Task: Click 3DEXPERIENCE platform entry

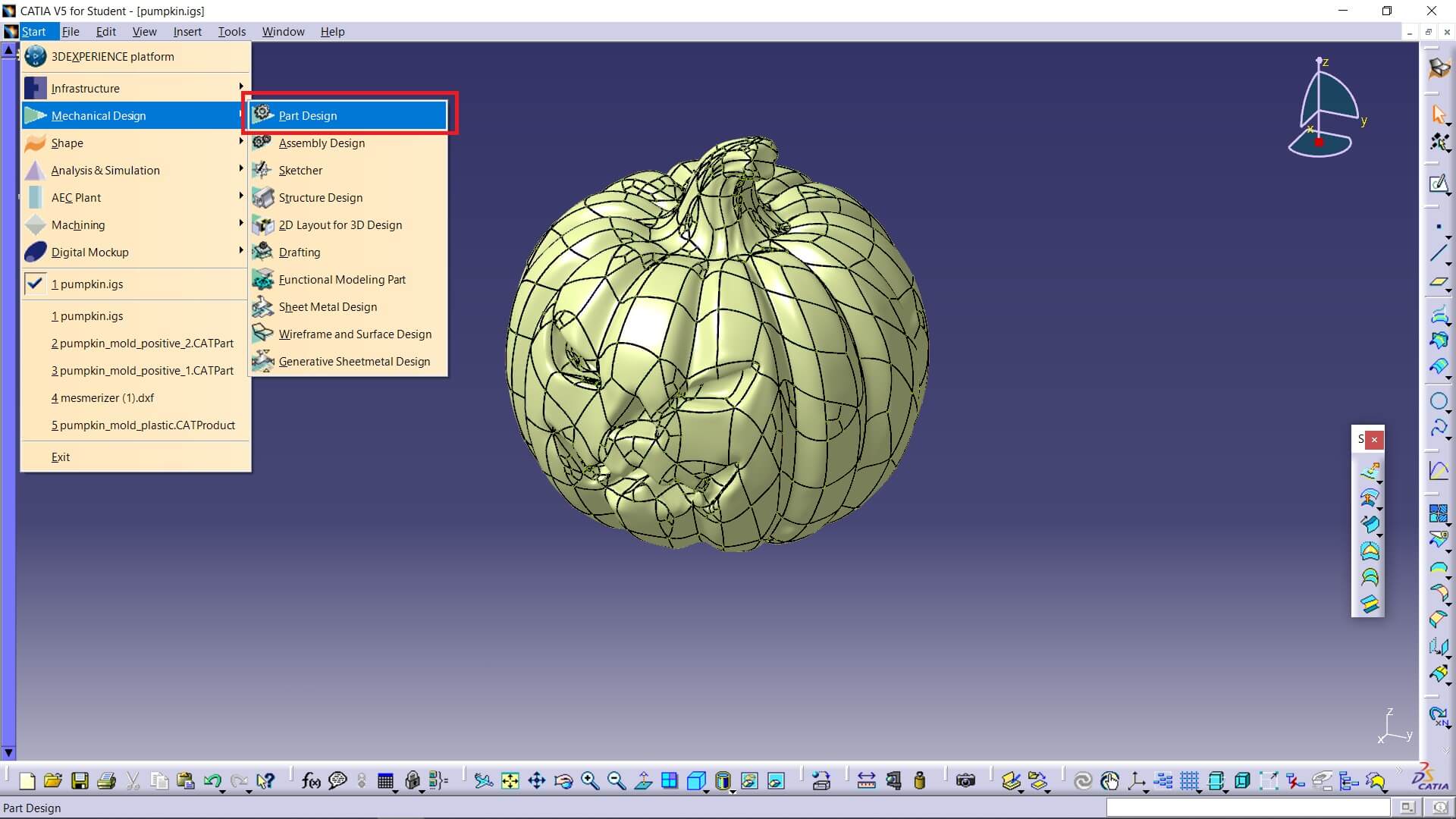Action: coord(135,56)
